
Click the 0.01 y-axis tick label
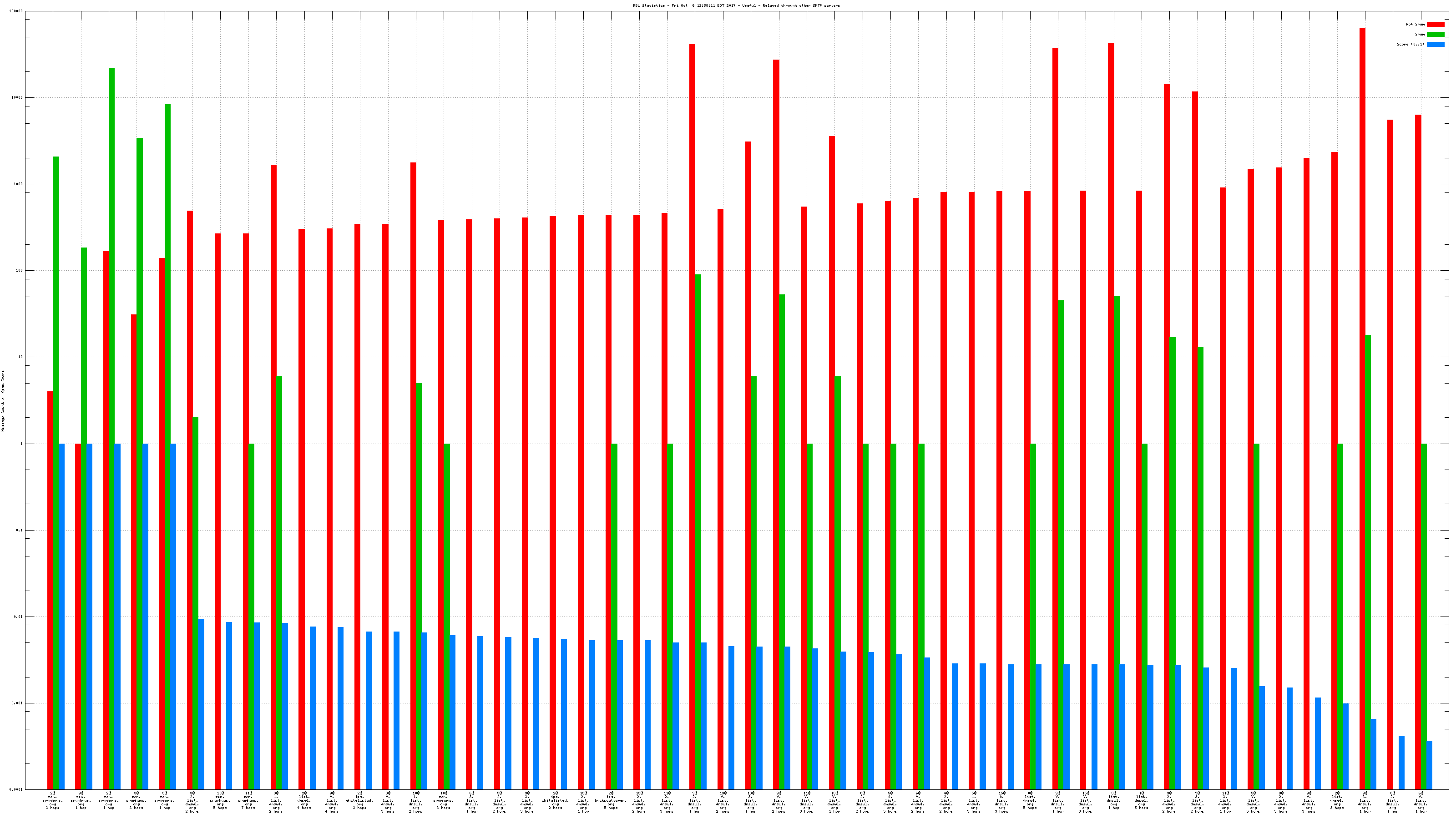coord(18,617)
